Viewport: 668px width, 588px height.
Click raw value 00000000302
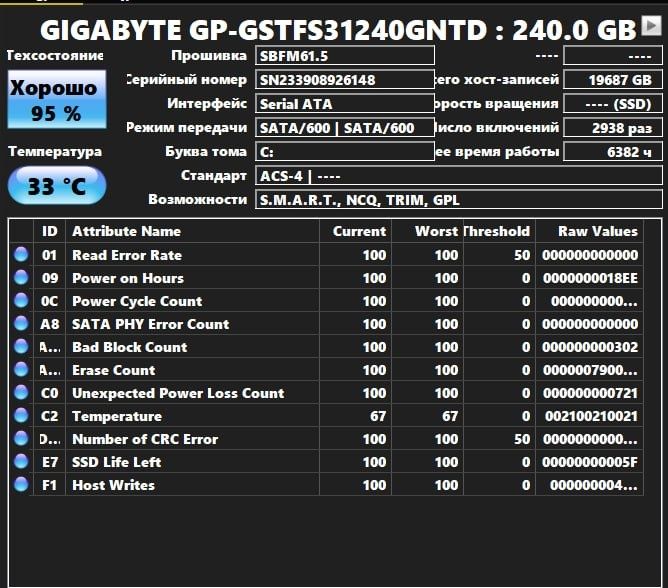click(590, 347)
